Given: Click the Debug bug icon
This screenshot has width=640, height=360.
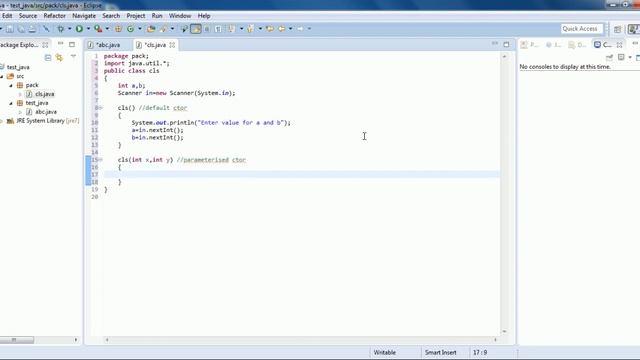Looking at the screenshot, I should point(61,29).
